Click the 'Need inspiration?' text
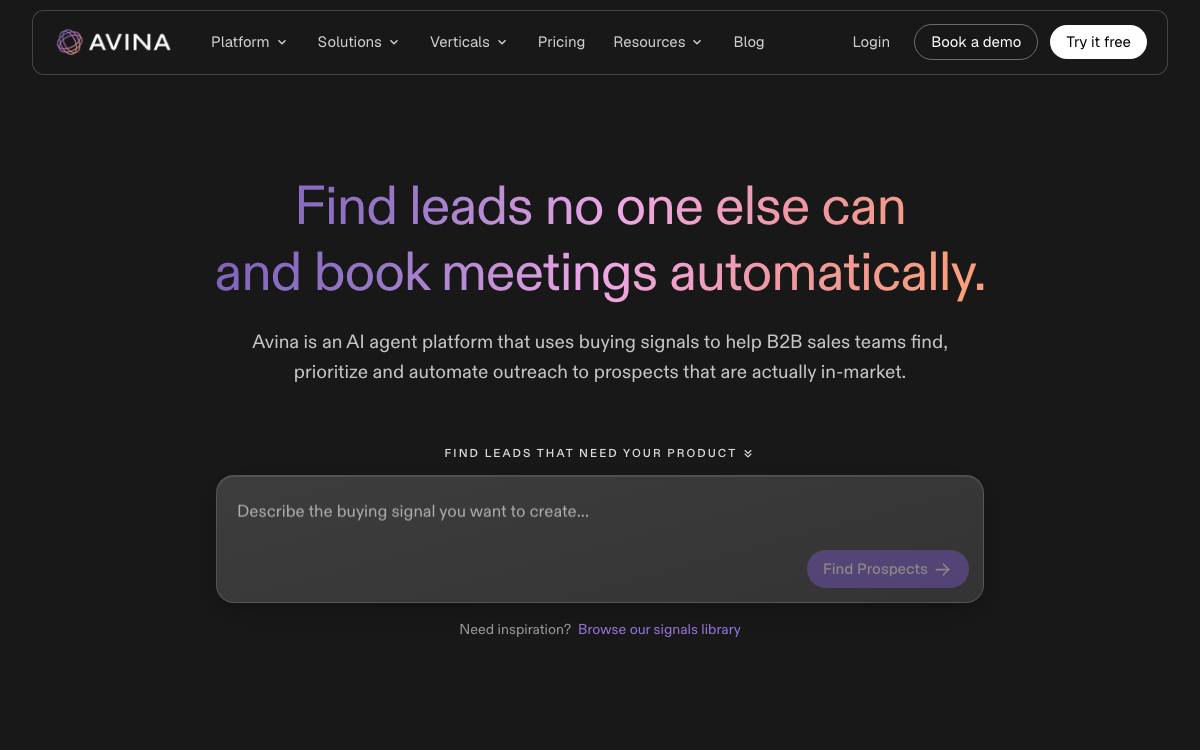 (x=515, y=629)
